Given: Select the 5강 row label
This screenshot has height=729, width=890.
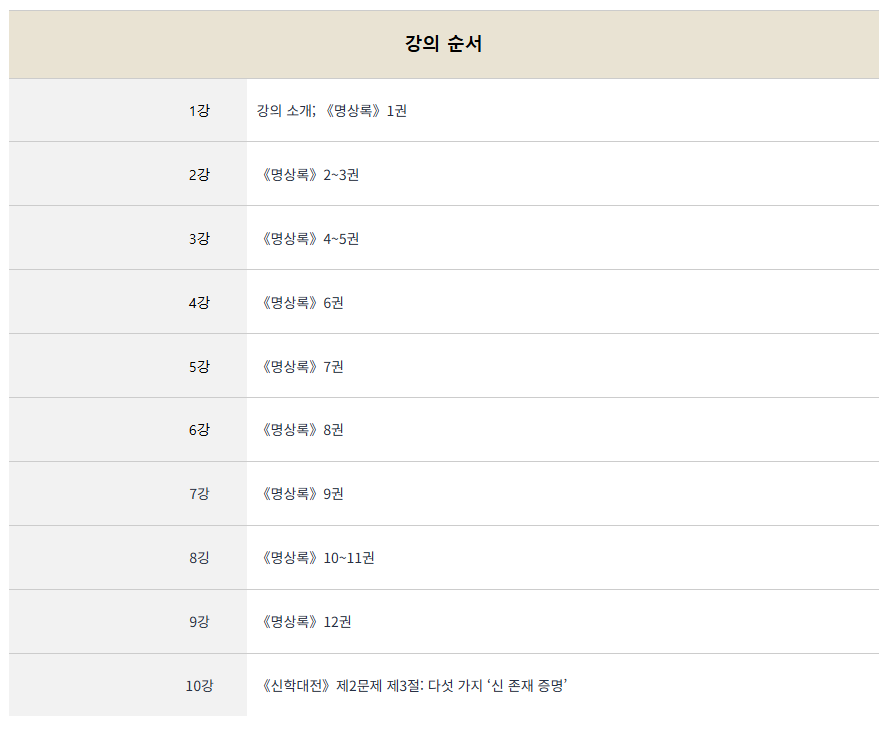Looking at the screenshot, I should tap(199, 367).
